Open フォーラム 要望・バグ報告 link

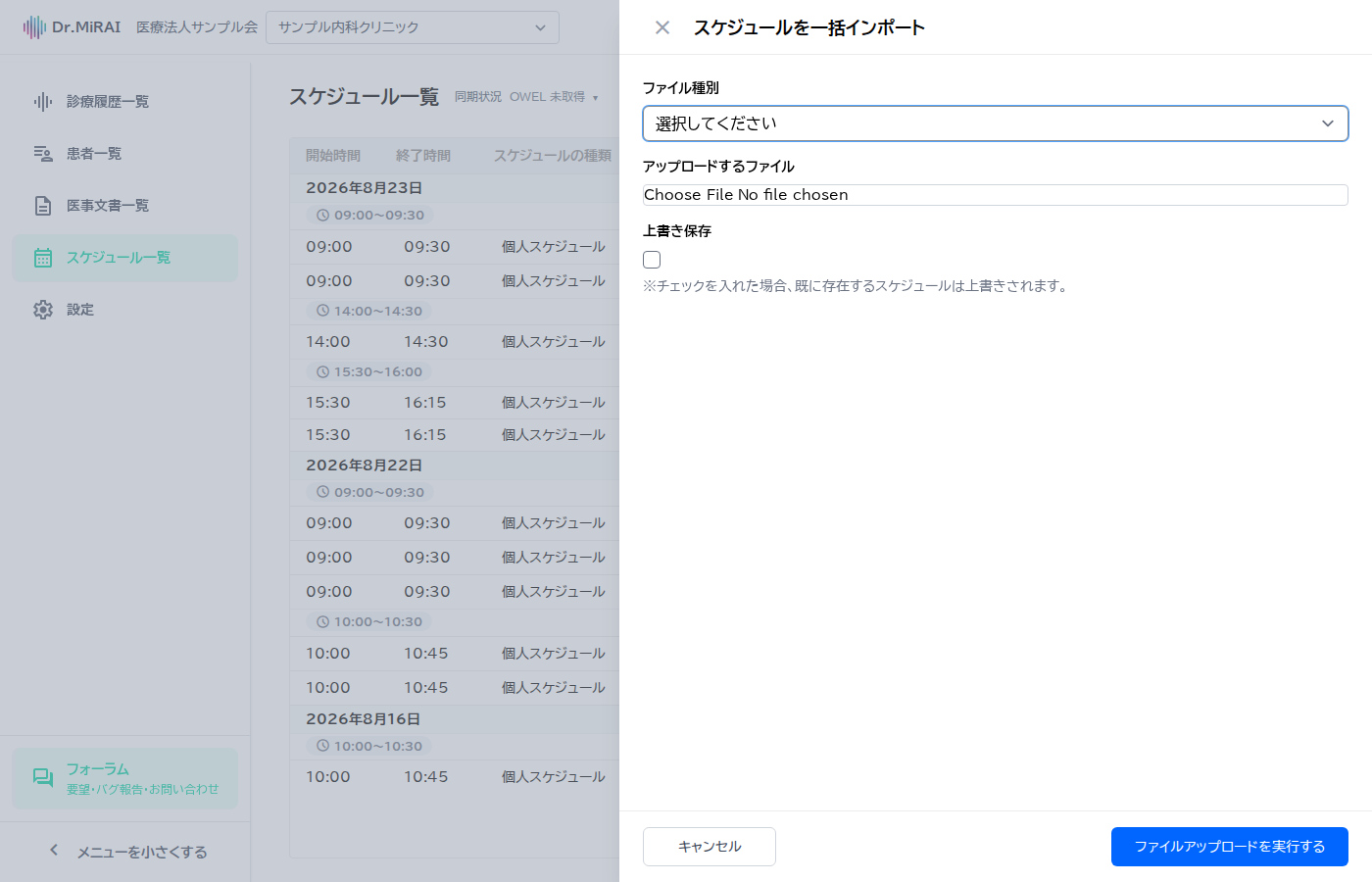pos(125,778)
